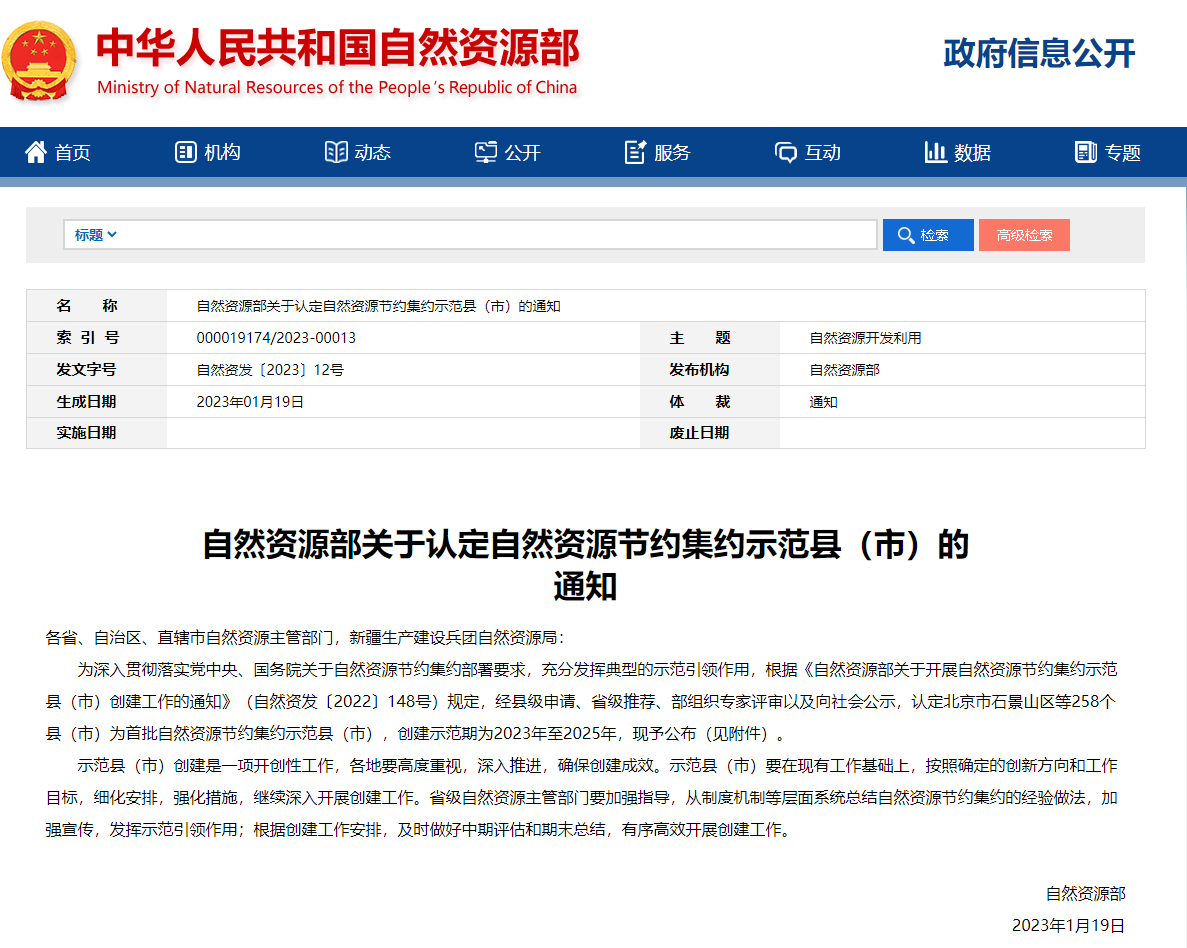1187x948 pixels.
Task: Click the 机构 organization icon
Action: coord(185,152)
